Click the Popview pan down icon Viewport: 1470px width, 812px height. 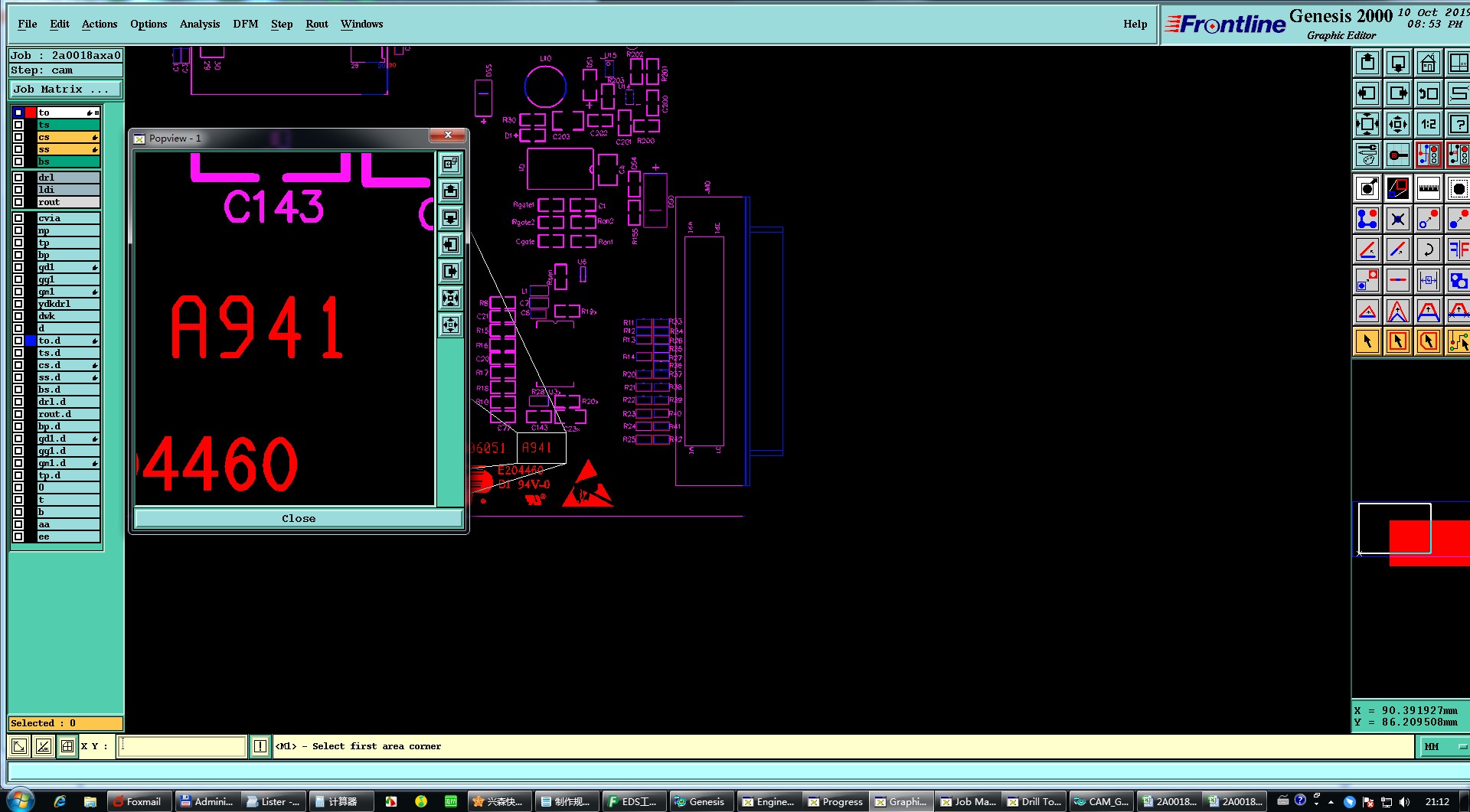point(451,217)
